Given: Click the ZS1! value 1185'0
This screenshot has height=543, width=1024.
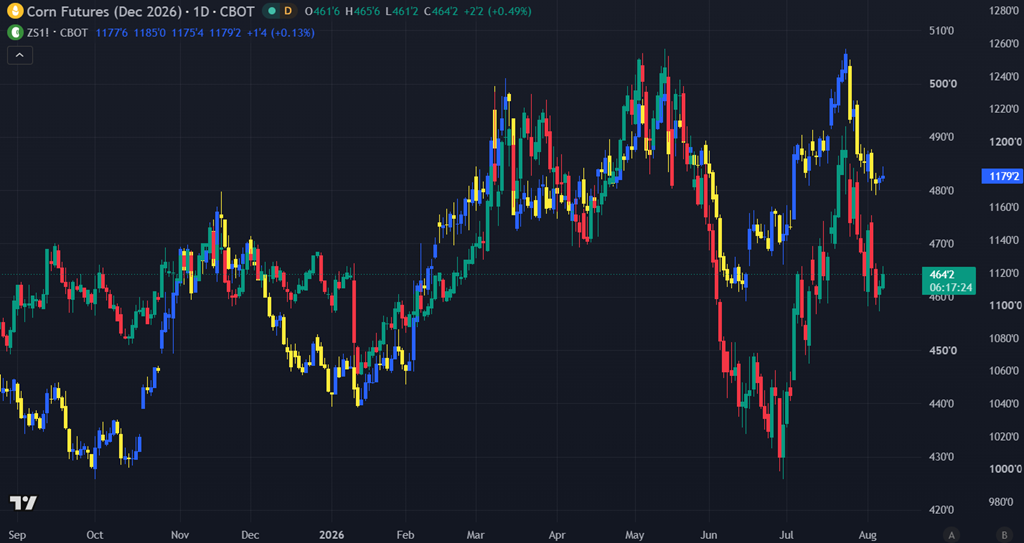Looking at the screenshot, I should (150, 32).
